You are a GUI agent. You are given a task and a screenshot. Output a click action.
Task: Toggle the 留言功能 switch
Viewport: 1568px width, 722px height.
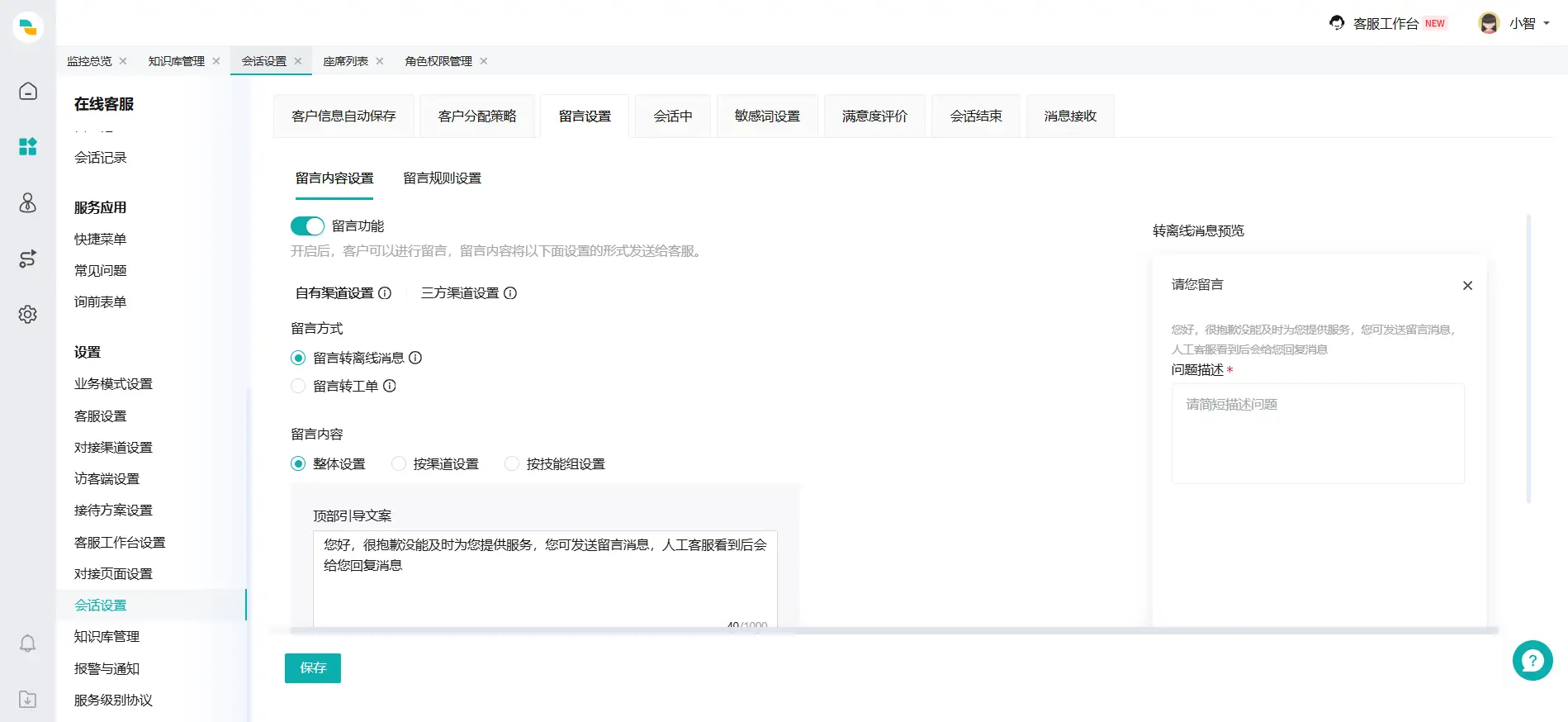coord(307,226)
